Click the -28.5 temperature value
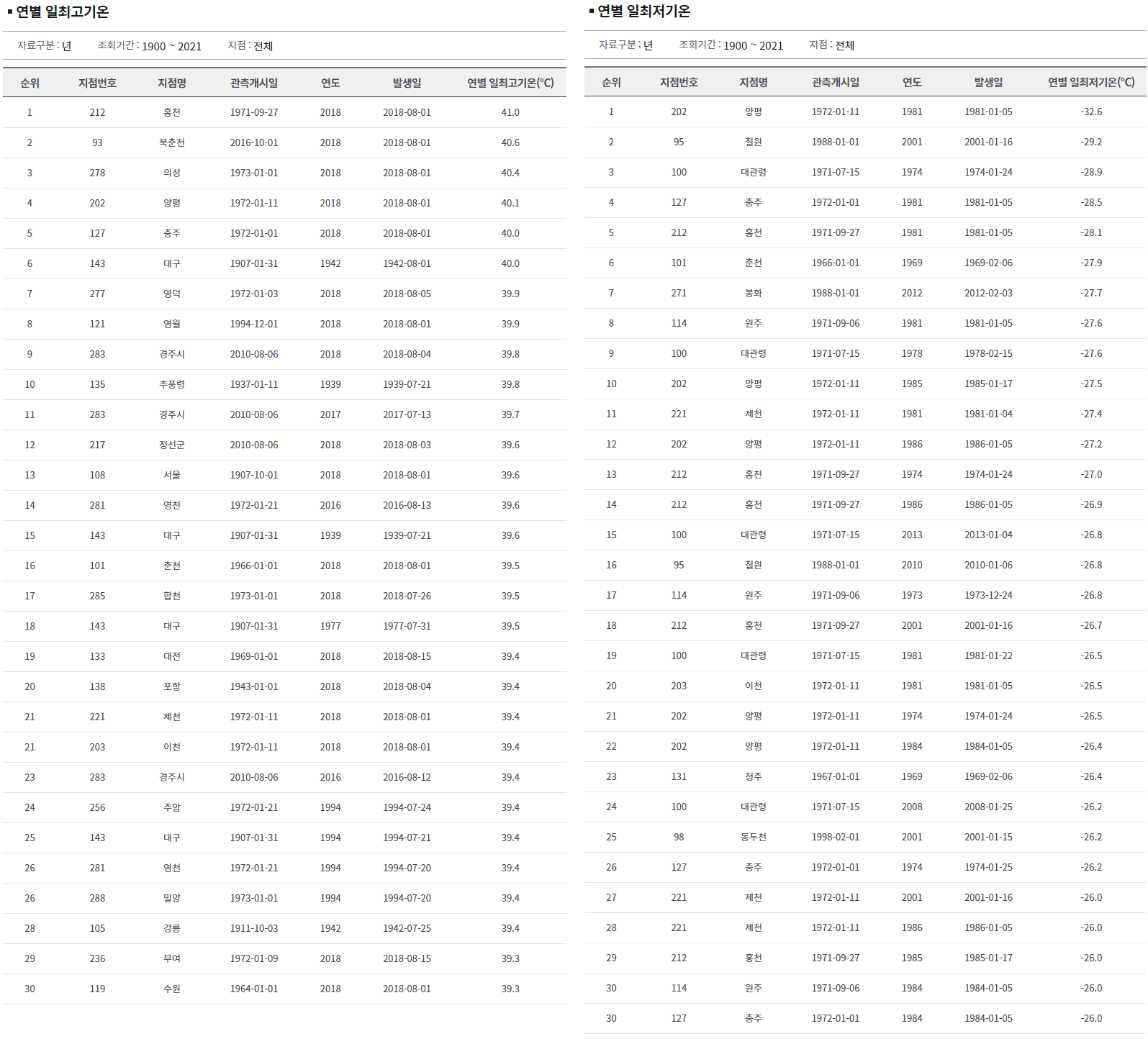 coord(1091,202)
